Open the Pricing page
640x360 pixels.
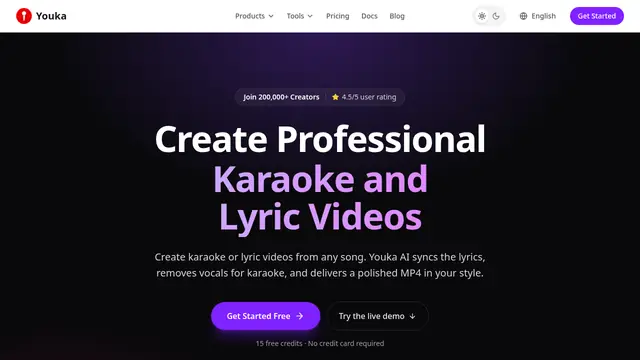click(x=338, y=16)
